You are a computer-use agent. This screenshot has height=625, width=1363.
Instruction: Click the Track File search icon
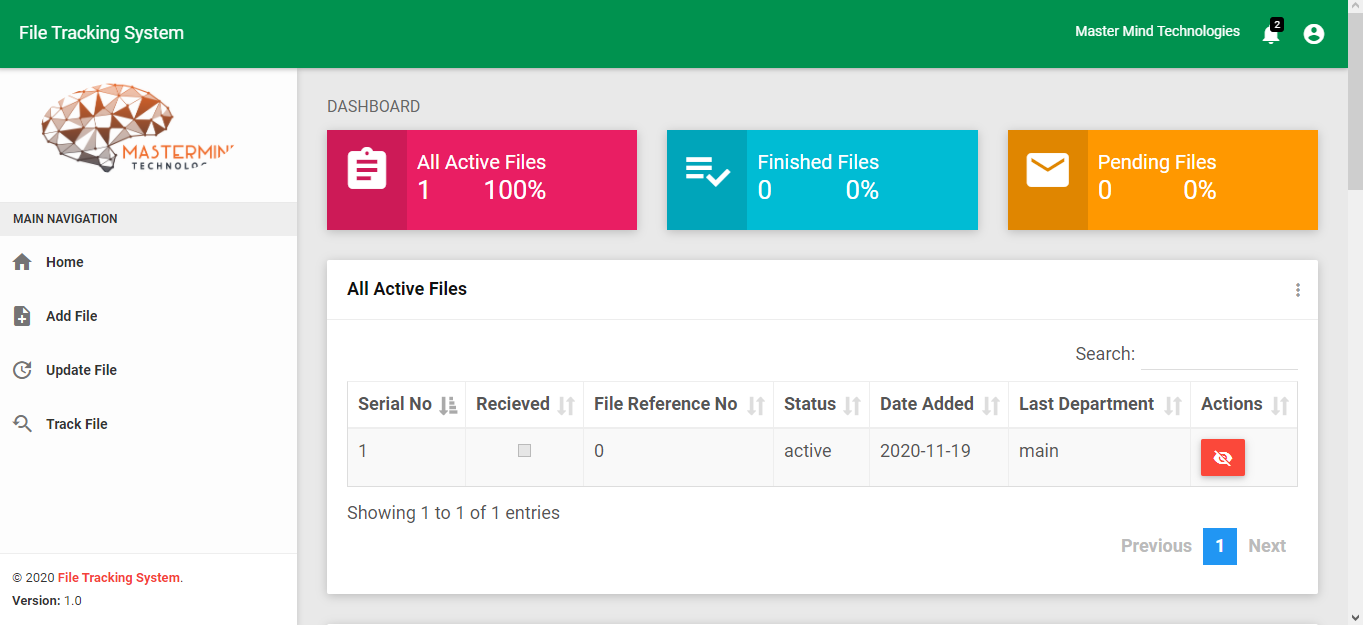[x=22, y=424]
